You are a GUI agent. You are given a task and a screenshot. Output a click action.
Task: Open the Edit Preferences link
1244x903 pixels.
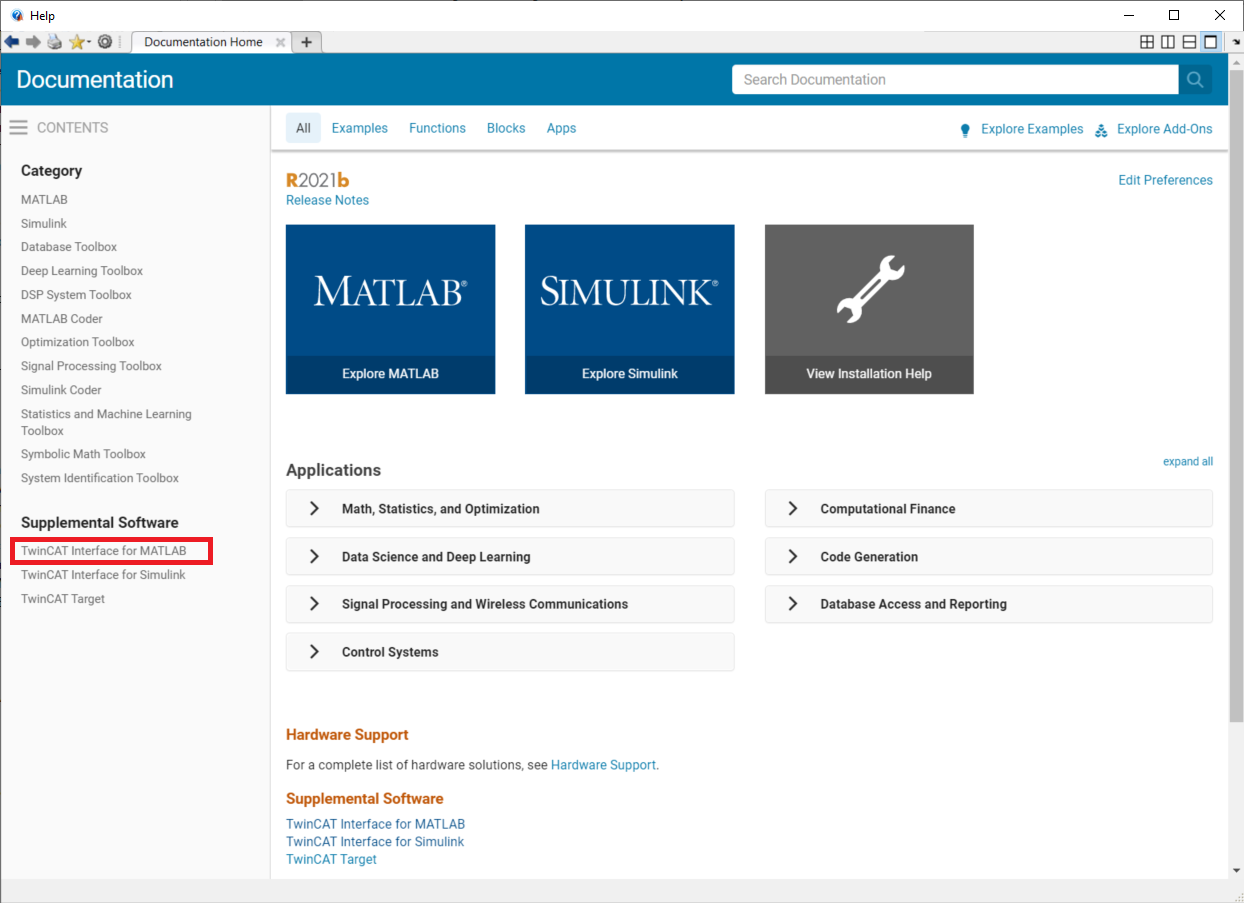pos(1165,180)
